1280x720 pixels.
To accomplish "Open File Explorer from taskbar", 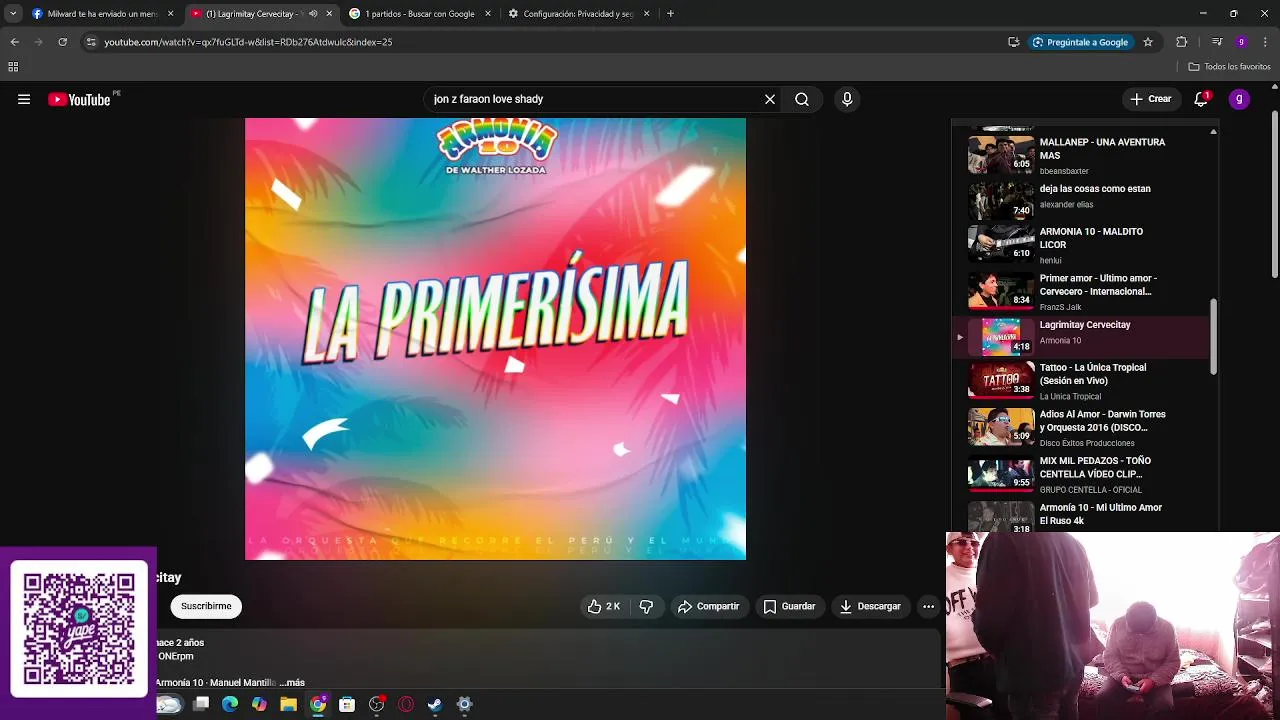I will click(x=288, y=704).
